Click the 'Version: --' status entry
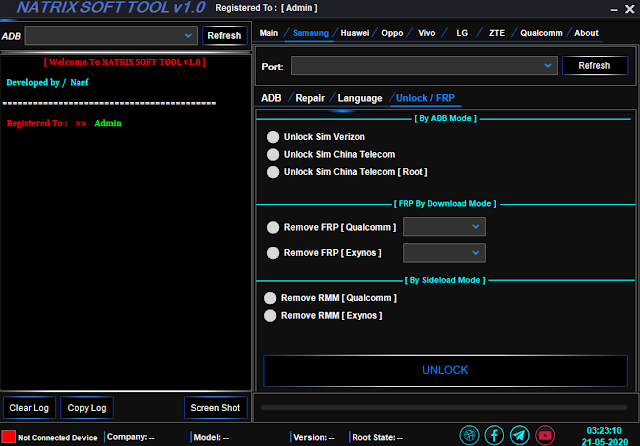 click(314, 437)
